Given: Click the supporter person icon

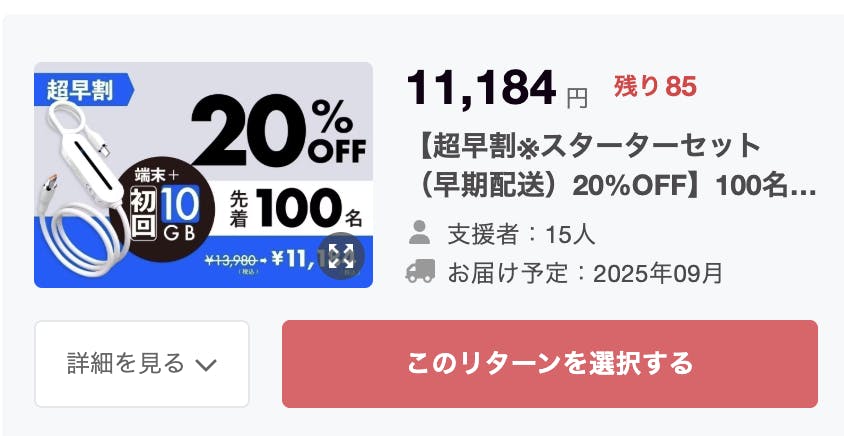Looking at the screenshot, I should tap(420, 234).
